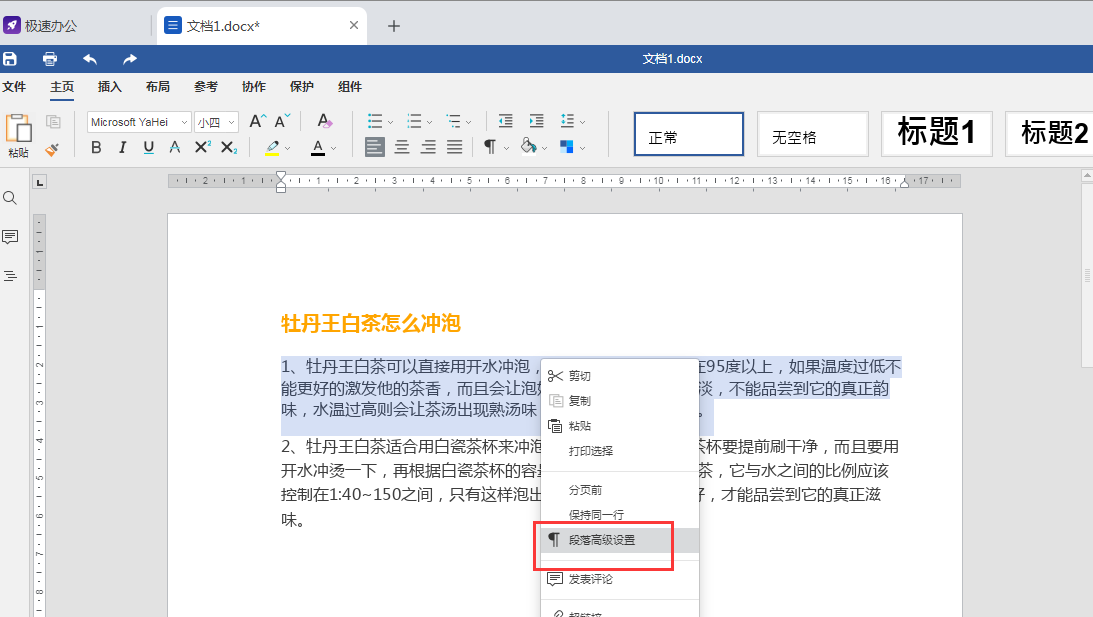Toggle italic formatting

click(x=123, y=147)
